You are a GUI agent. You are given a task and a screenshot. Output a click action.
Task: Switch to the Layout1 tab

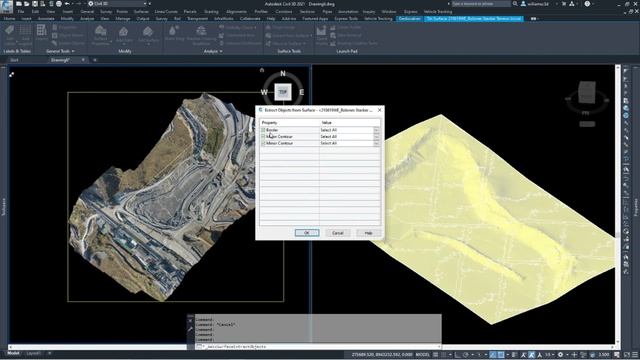click(33, 353)
